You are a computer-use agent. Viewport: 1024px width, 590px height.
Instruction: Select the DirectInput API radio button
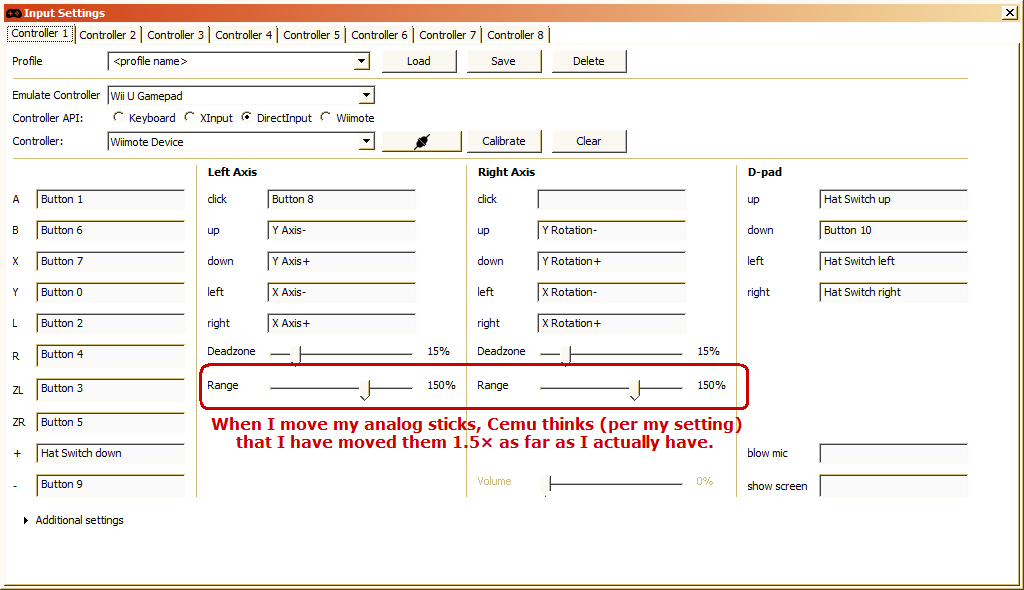coord(246,117)
